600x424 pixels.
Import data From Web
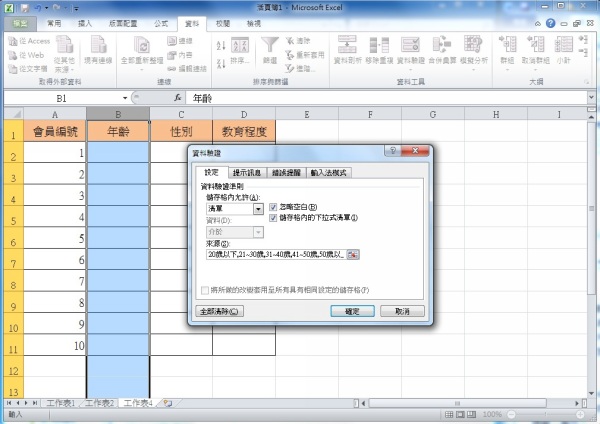[x=26, y=55]
